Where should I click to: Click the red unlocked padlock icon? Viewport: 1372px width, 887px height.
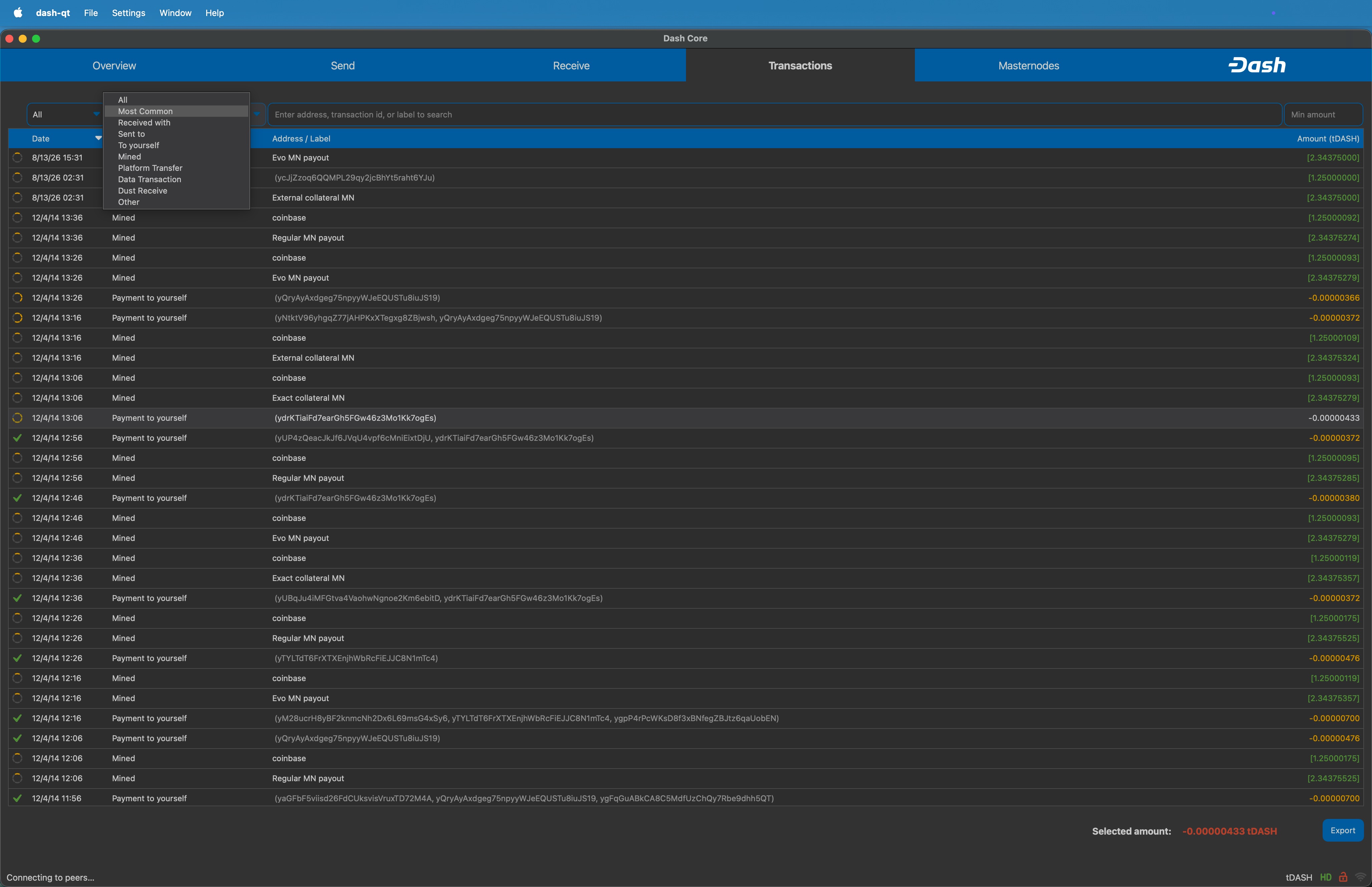(x=1343, y=877)
